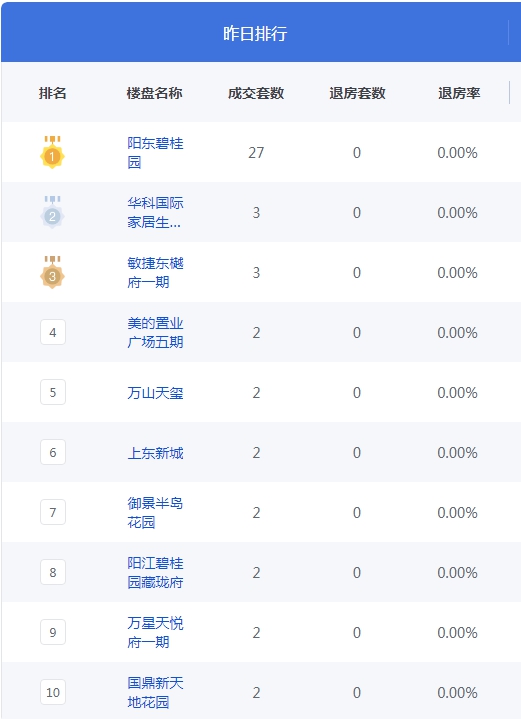Switch to the 昨日排行 tab

click(255, 33)
